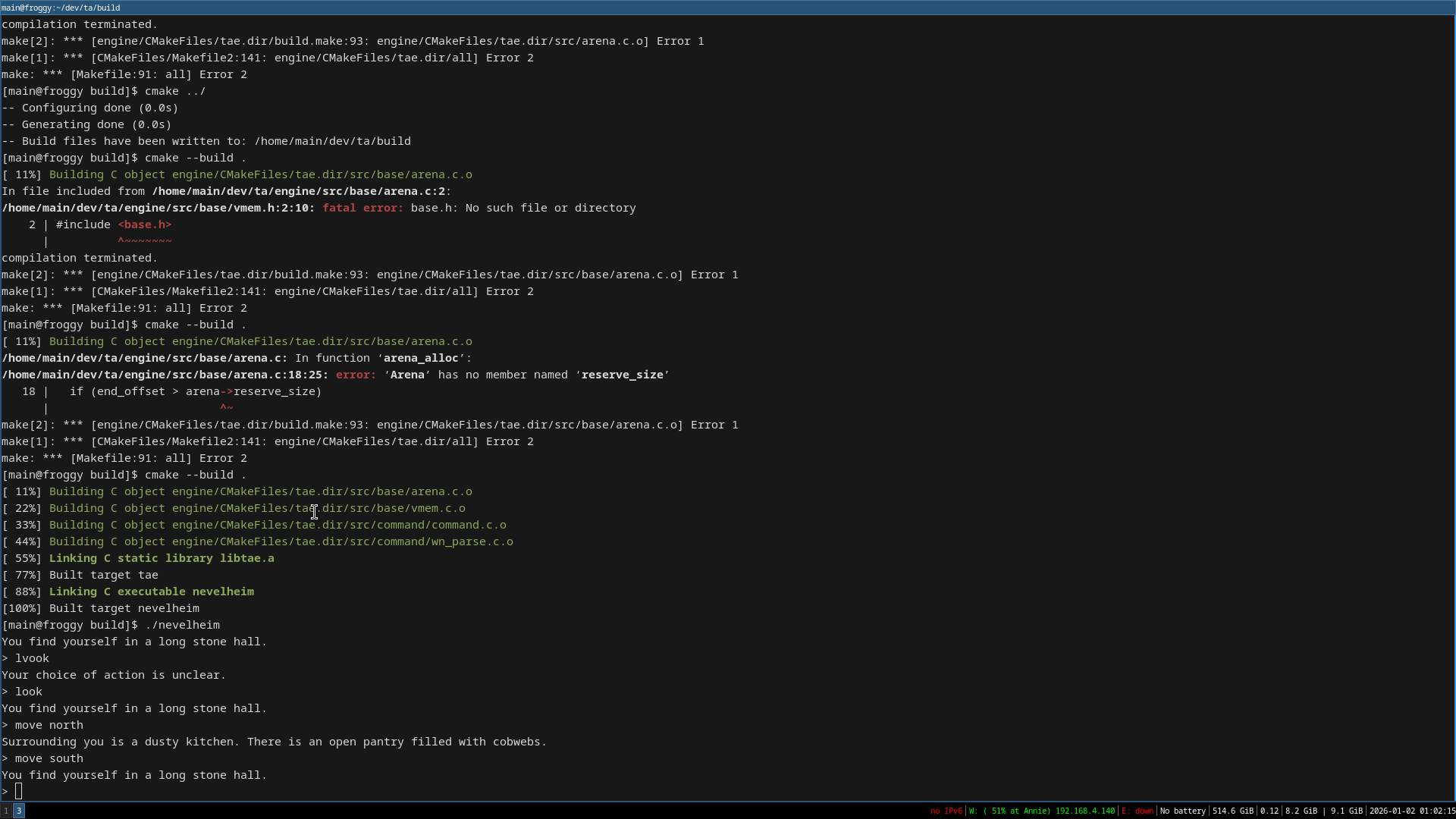Click the '[100%] Built target nevelheim' line
1456x819 pixels.
pyautogui.click(x=100, y=608)
